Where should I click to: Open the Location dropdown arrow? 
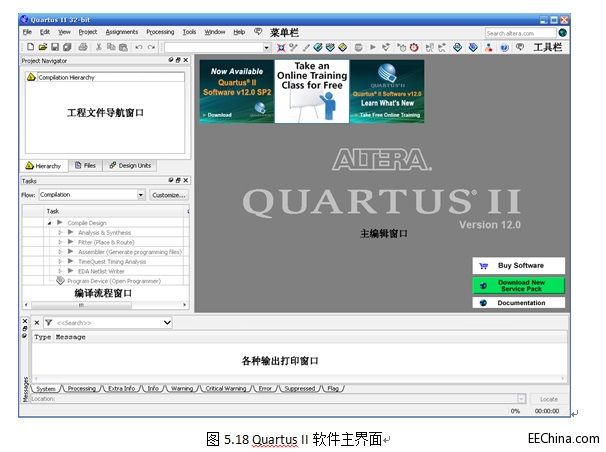pos(521,399)
